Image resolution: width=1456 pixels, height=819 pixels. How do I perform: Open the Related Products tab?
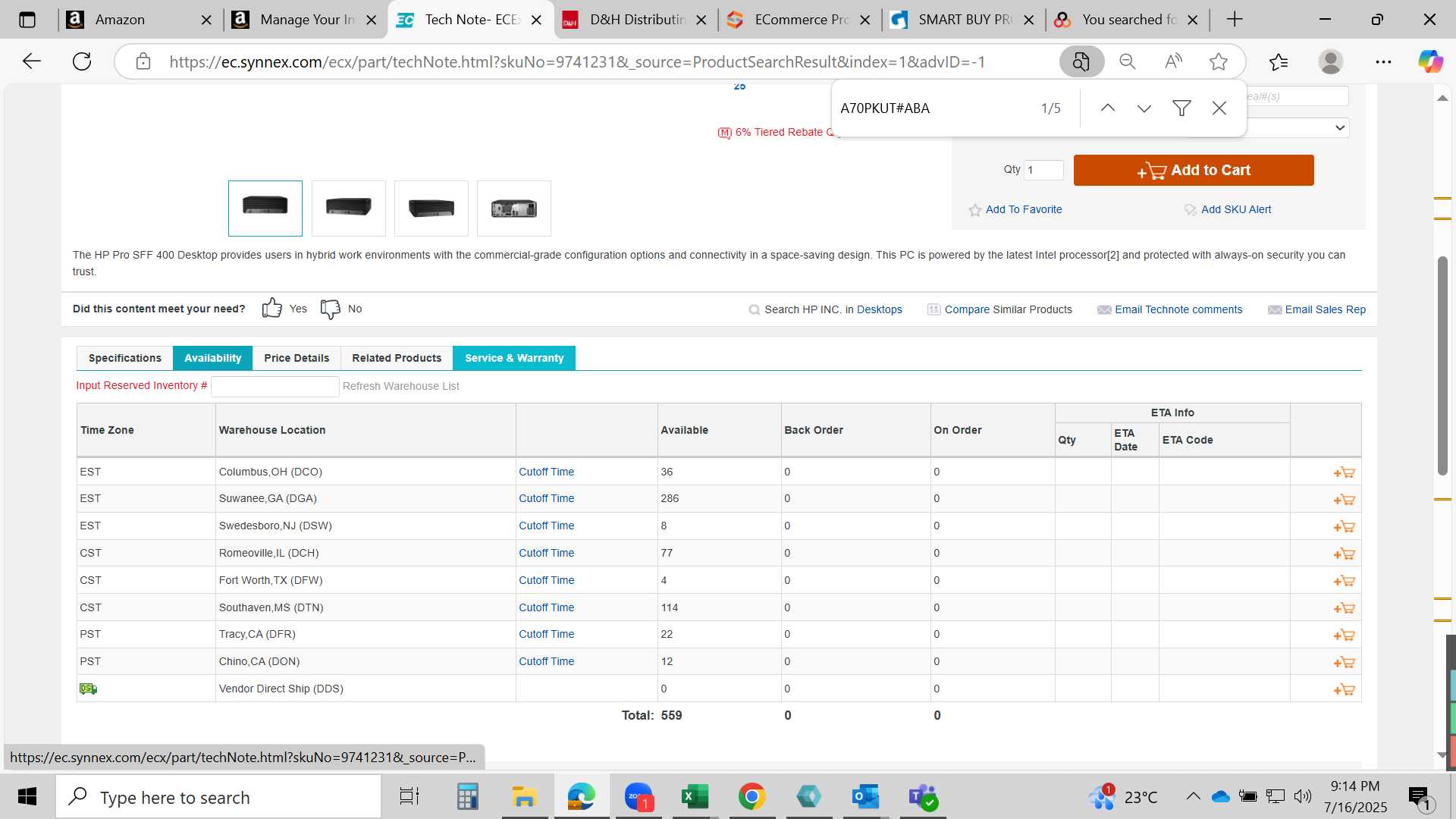(397, 358)
